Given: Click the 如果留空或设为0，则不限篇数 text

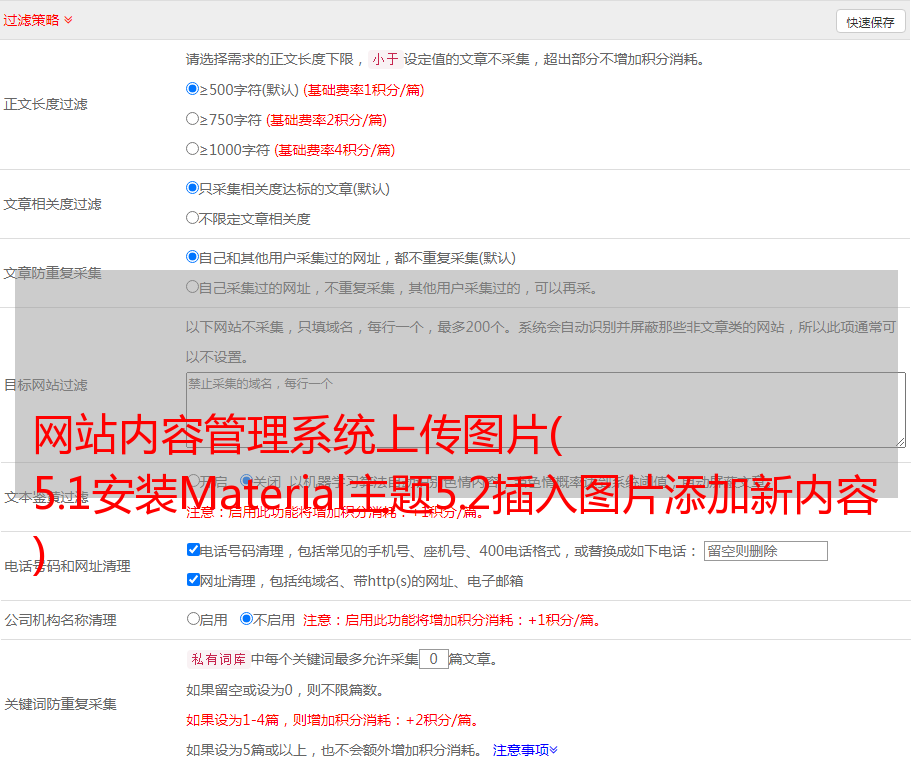Looking at the screenshot, I should click(285, 691).
